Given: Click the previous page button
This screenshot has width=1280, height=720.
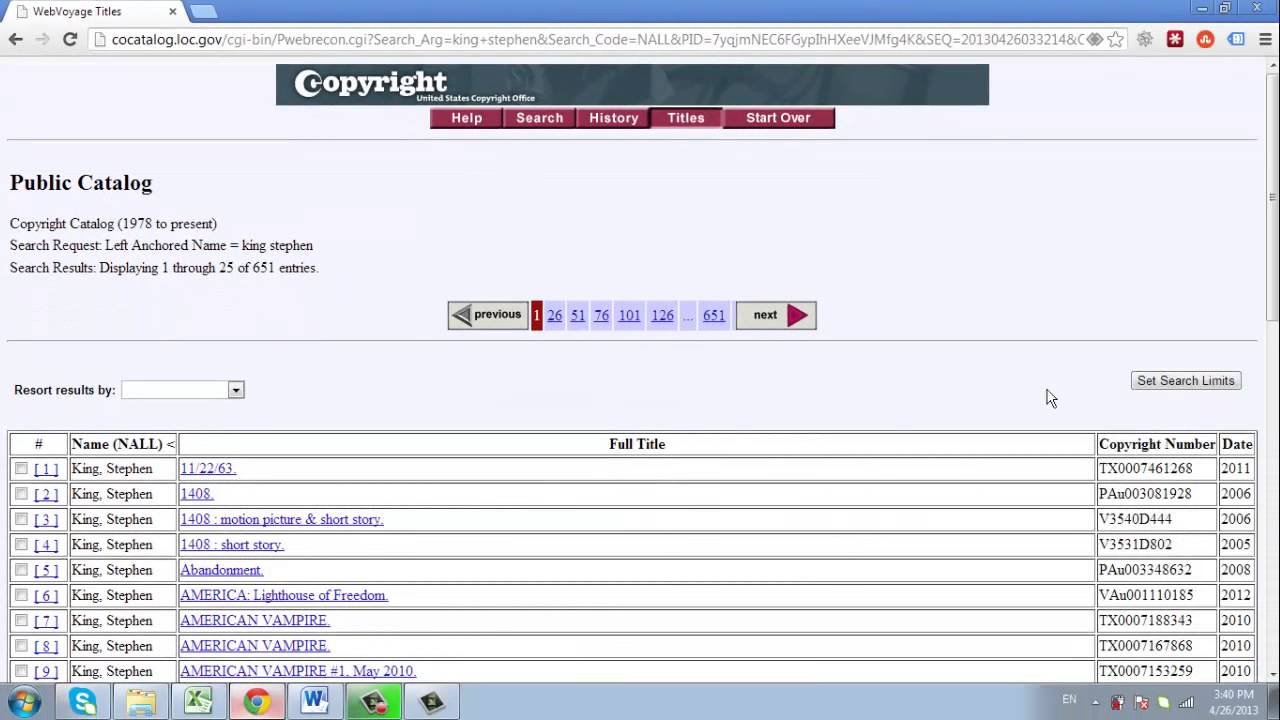Looking at the screenshot, I should (x=488, y=315).
